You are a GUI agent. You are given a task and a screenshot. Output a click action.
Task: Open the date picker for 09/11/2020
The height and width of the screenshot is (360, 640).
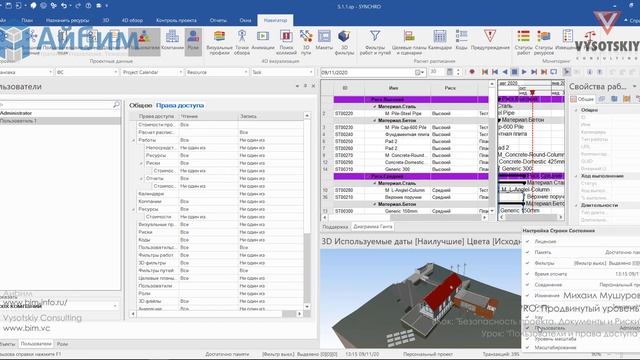(x=419, y=72)
